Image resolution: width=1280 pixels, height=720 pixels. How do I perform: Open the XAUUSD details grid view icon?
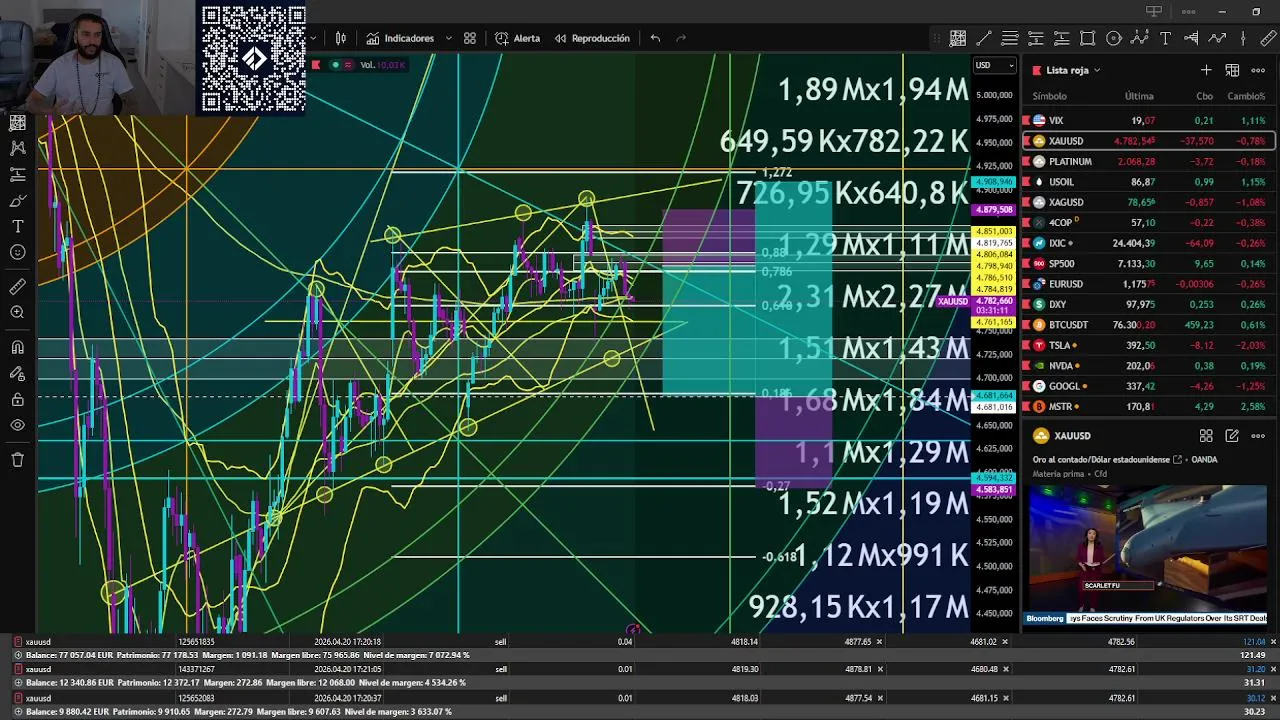click(1206, 436)
